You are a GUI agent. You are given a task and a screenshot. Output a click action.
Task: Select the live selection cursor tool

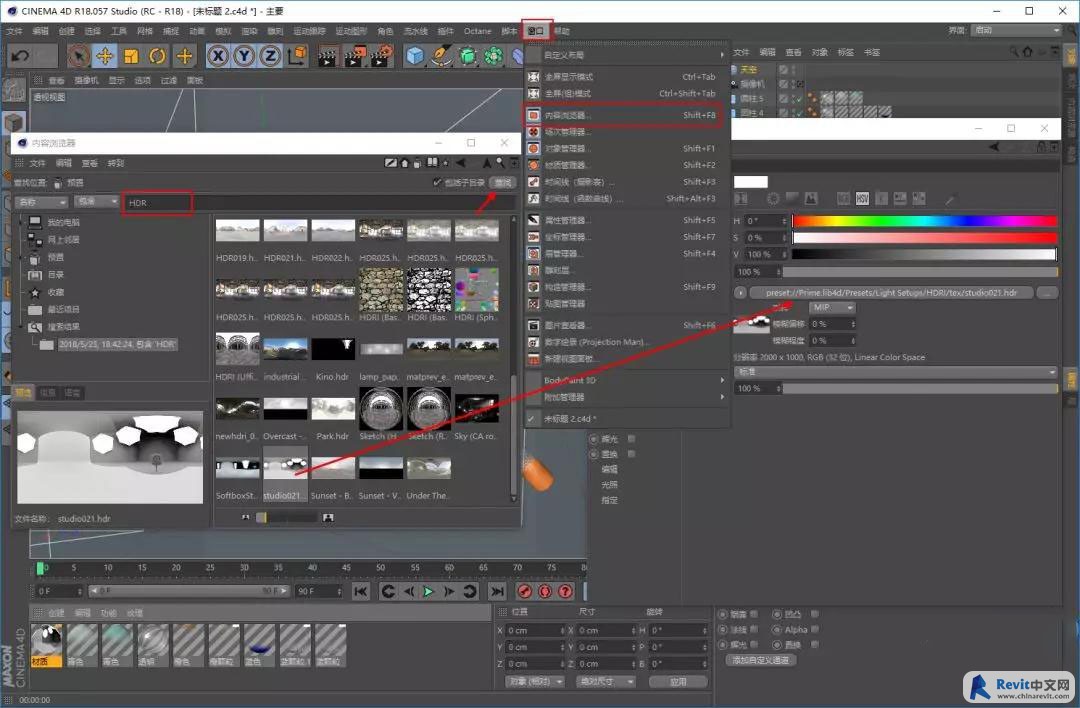pyautogui.click(x=79, y=55)
